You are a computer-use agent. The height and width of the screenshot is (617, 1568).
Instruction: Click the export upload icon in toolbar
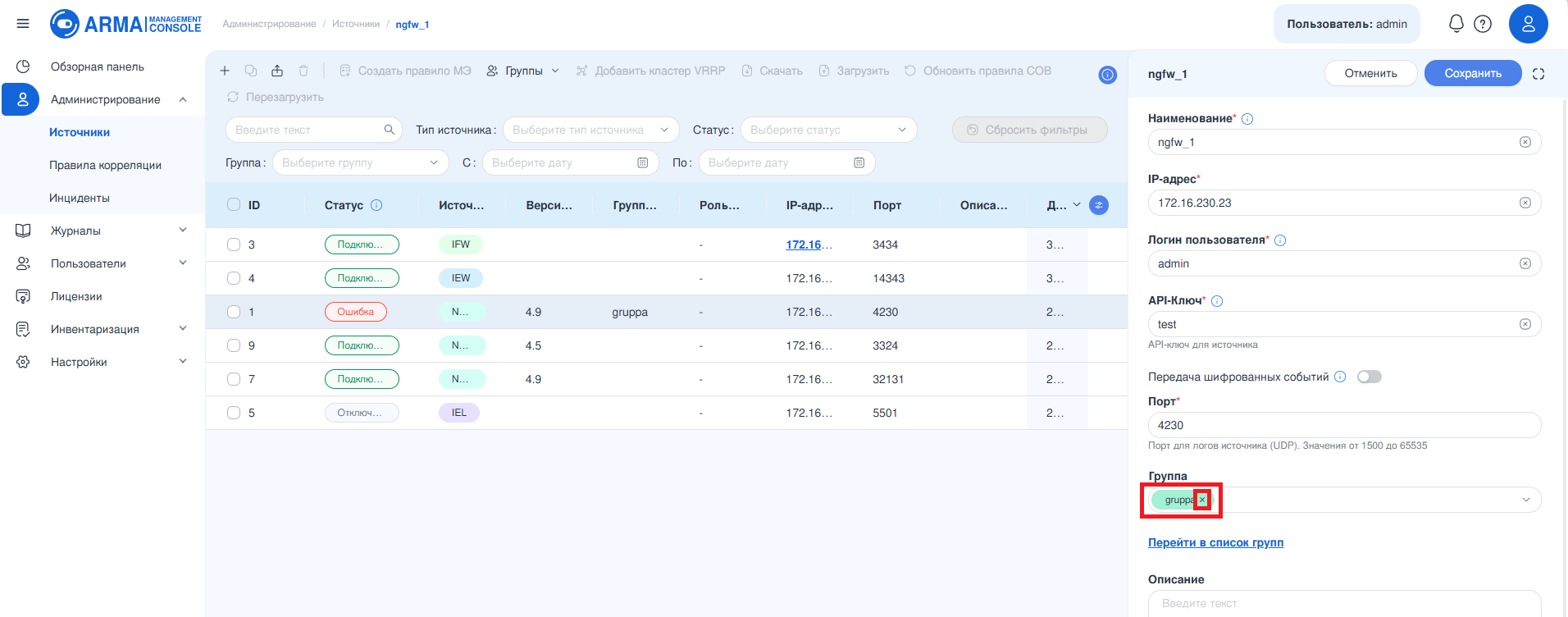[x=277, y=71]
